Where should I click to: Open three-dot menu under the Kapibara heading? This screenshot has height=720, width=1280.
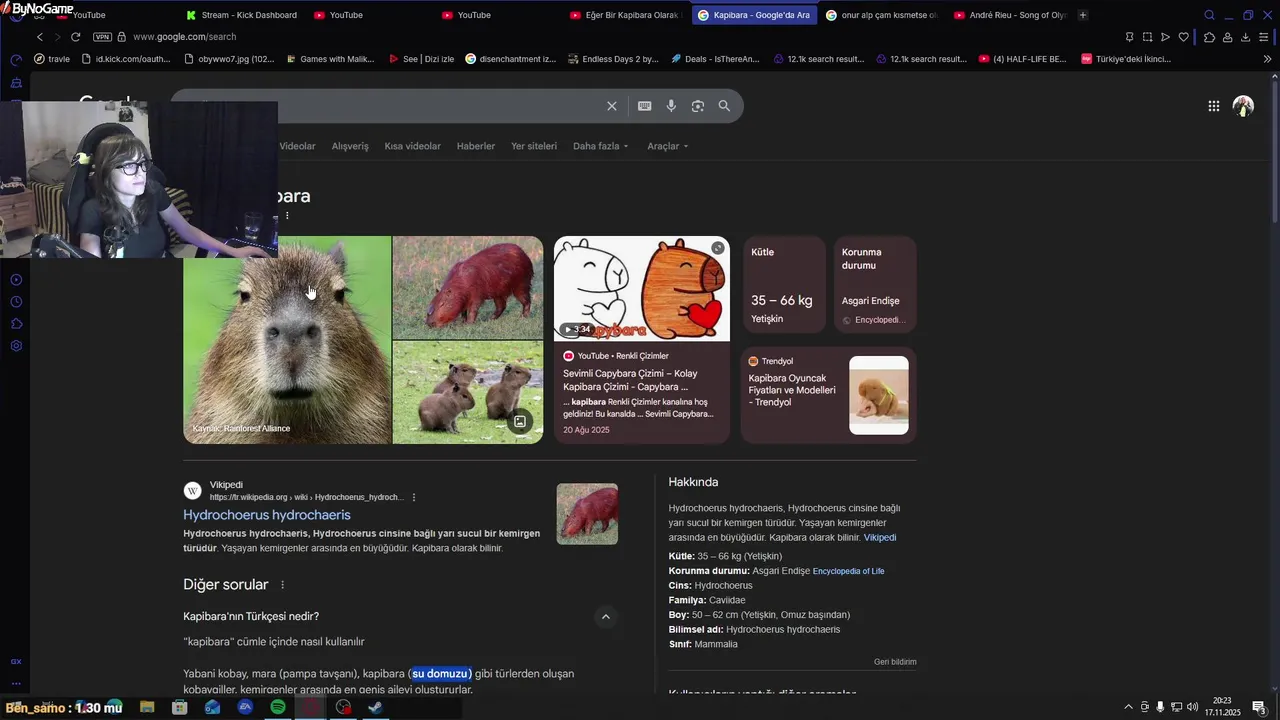point(287,216)
